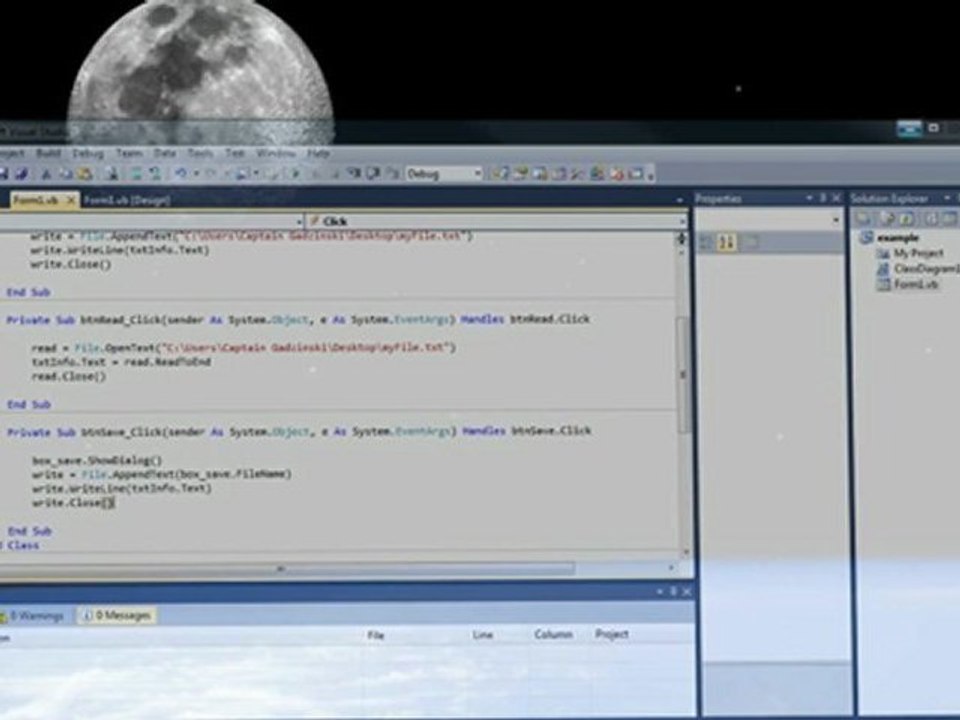Toggle Show All Files in Solution Explorer
The height and width of the screenshot is (720, 960).
887,219
